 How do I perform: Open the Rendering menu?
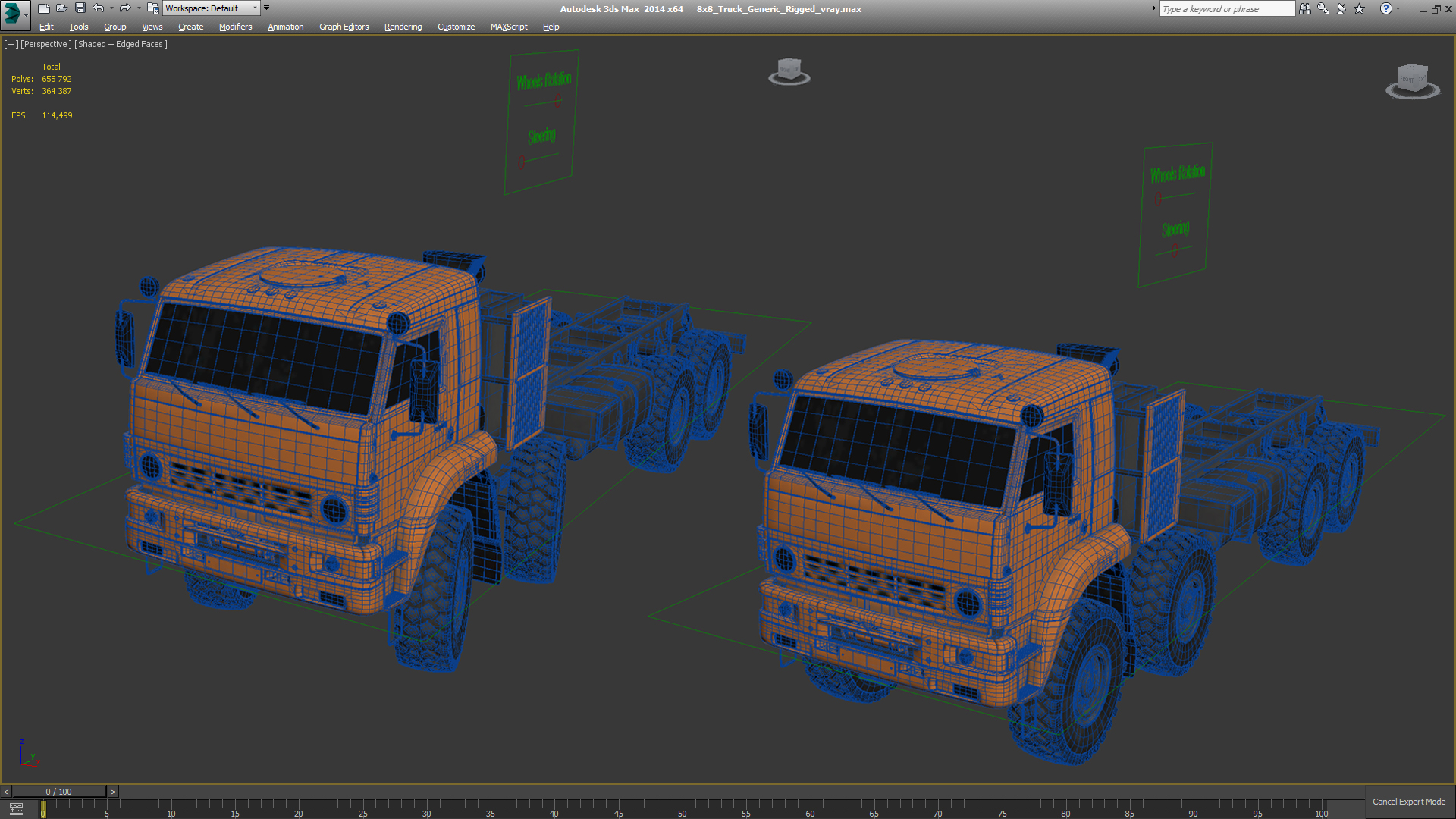coord(403,27)
